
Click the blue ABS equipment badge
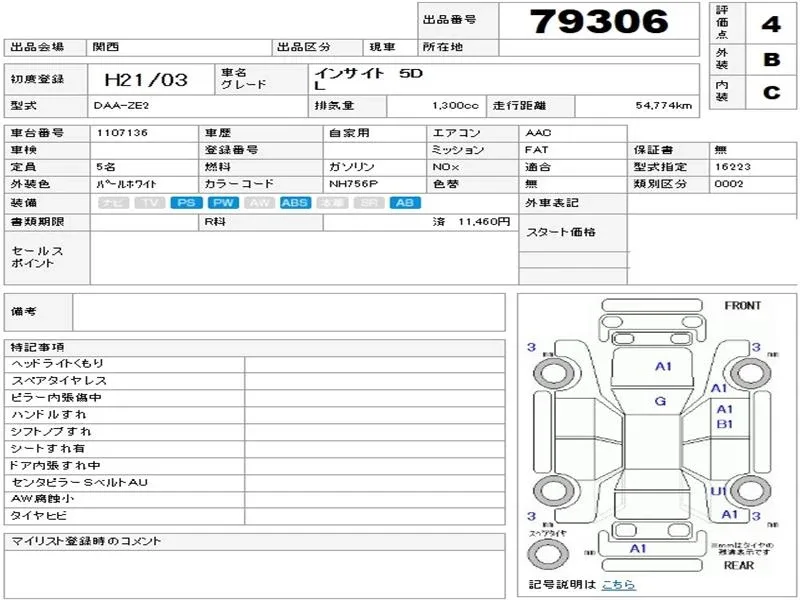pos(294,203)
